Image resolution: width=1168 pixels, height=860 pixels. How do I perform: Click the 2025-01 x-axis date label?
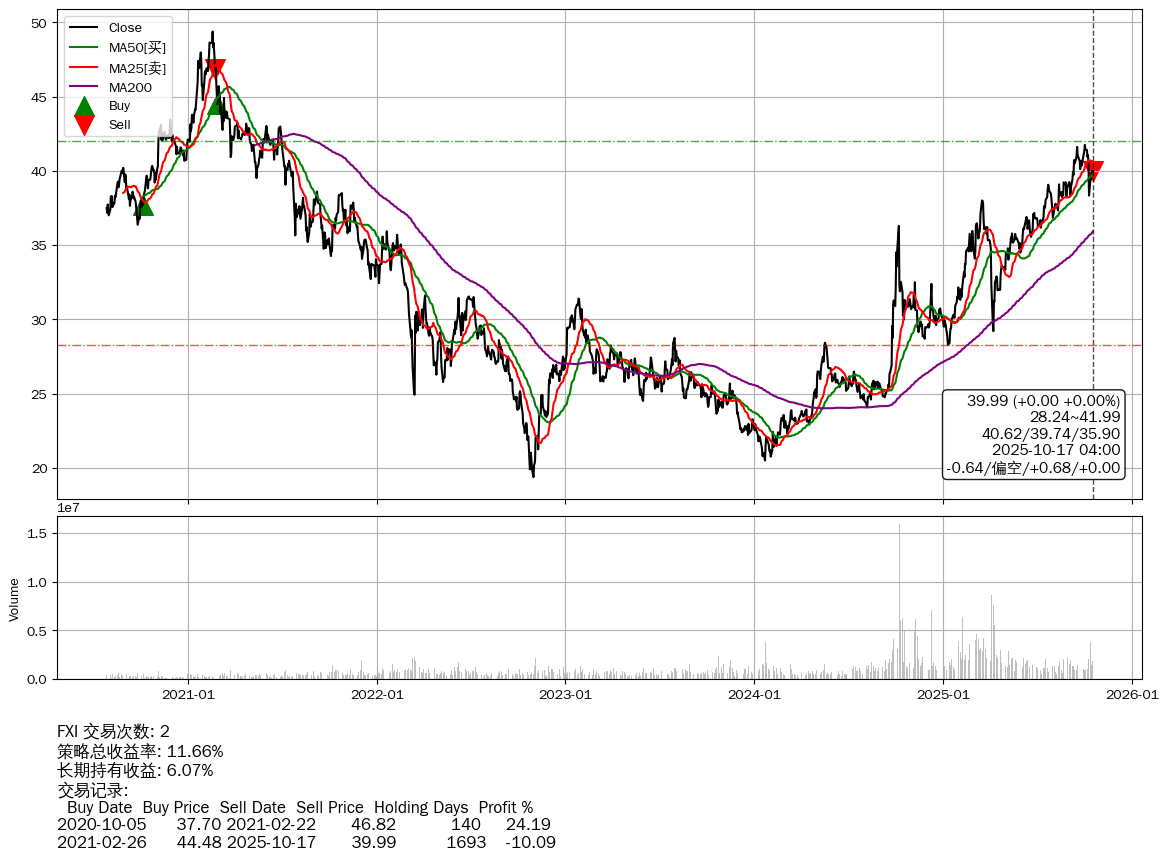(x=943, y=694)
